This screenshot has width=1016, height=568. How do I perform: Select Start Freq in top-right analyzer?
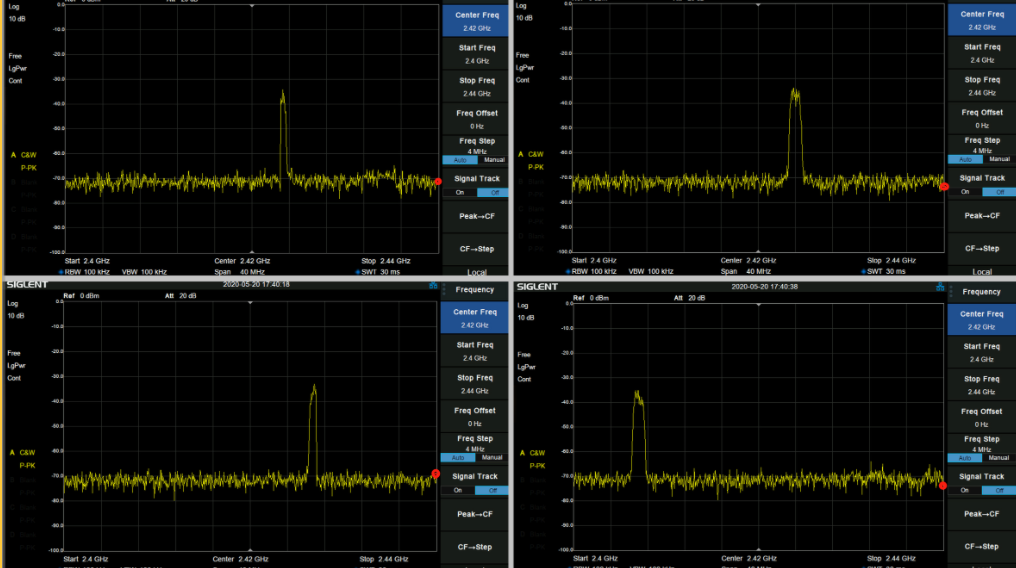pos(982,53)
